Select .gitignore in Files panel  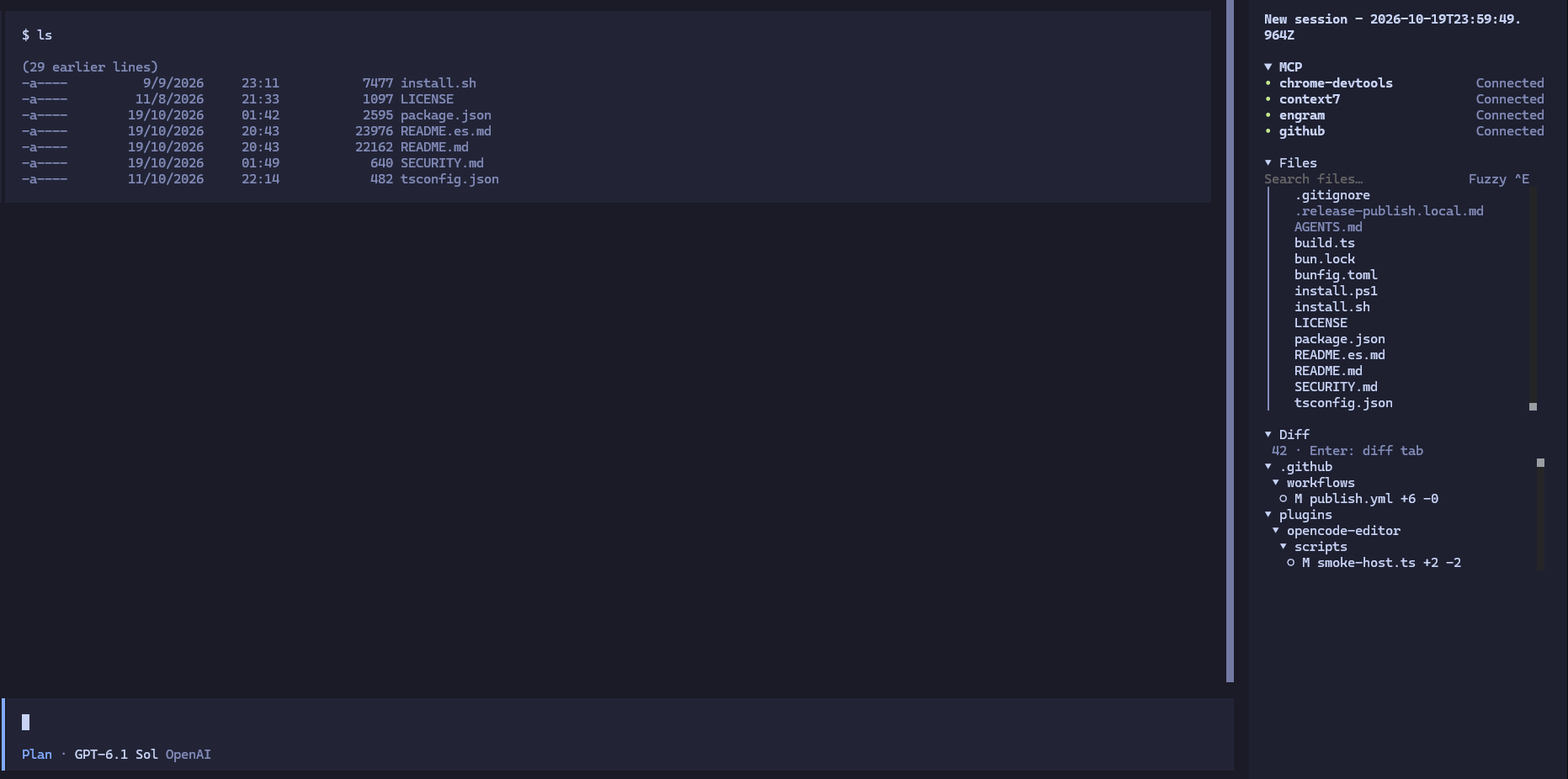tap(1332, 195)
